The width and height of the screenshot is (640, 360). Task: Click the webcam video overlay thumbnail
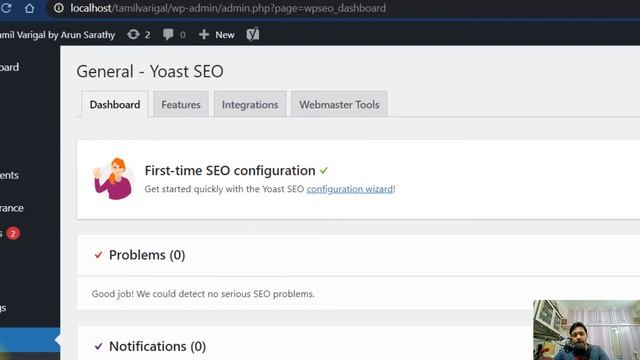587,330
